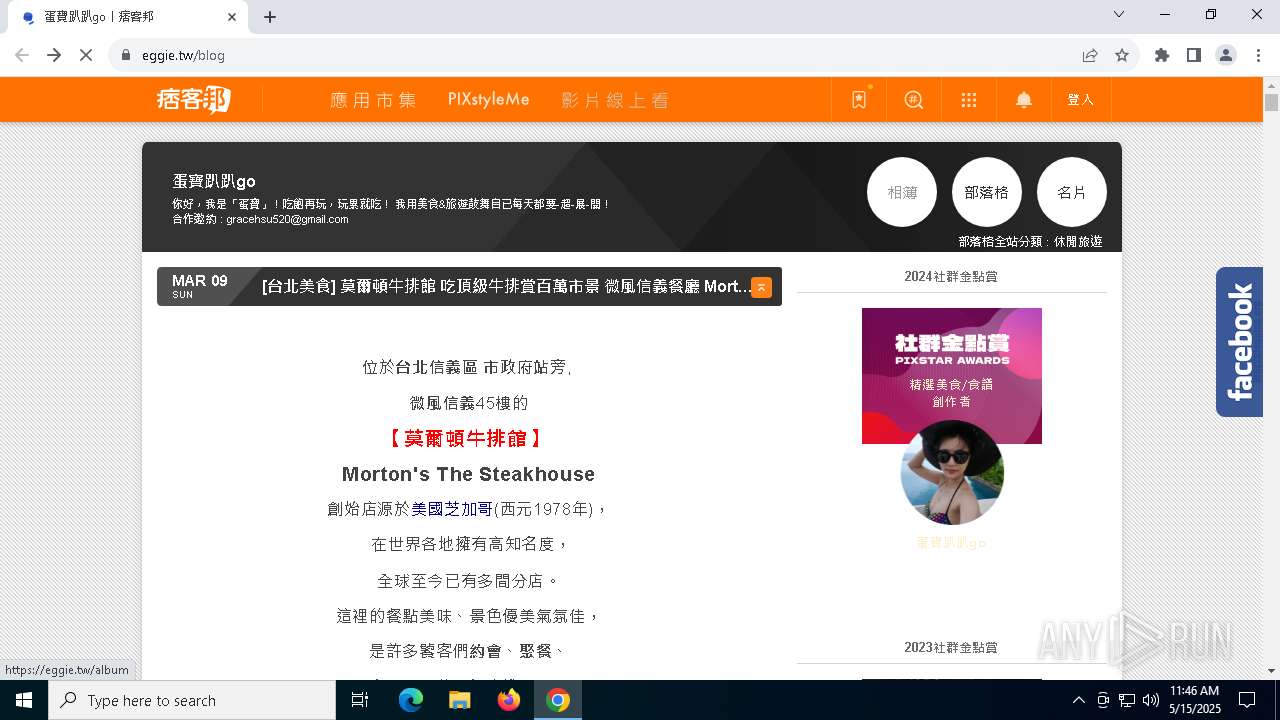Image resolution: width=1280 pixels, height=720 pixels.
Task: Open the notifications bell icon
Action: [x=1024, y=99]
